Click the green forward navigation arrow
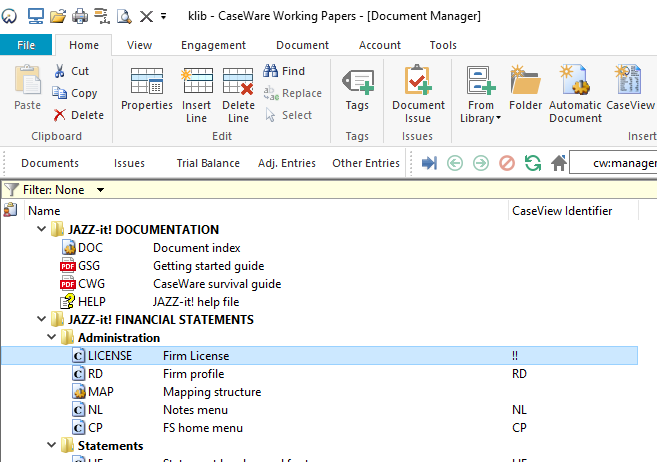 [x=481, y=163]
